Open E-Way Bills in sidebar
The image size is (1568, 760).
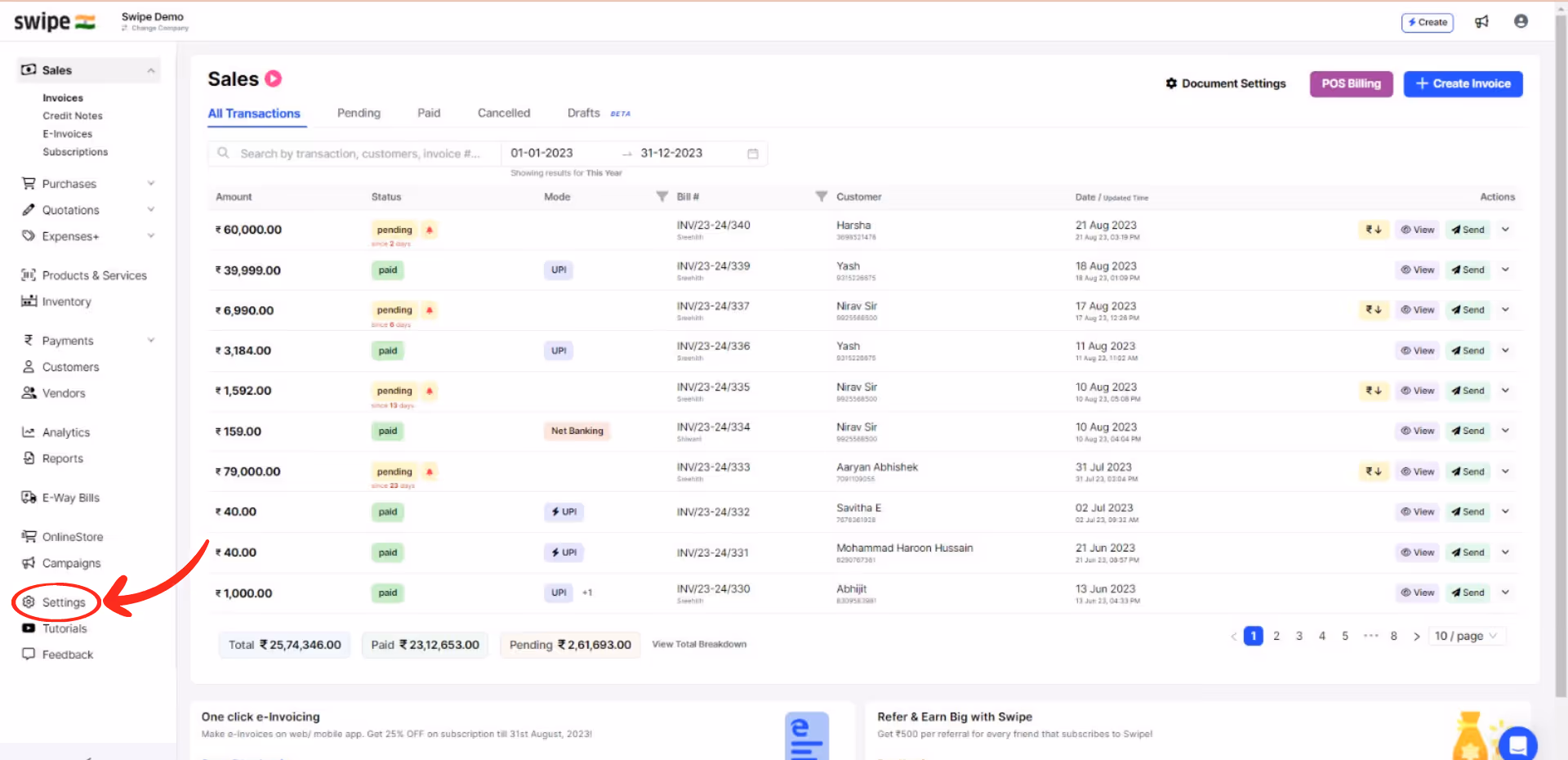(x=71, y=498)
